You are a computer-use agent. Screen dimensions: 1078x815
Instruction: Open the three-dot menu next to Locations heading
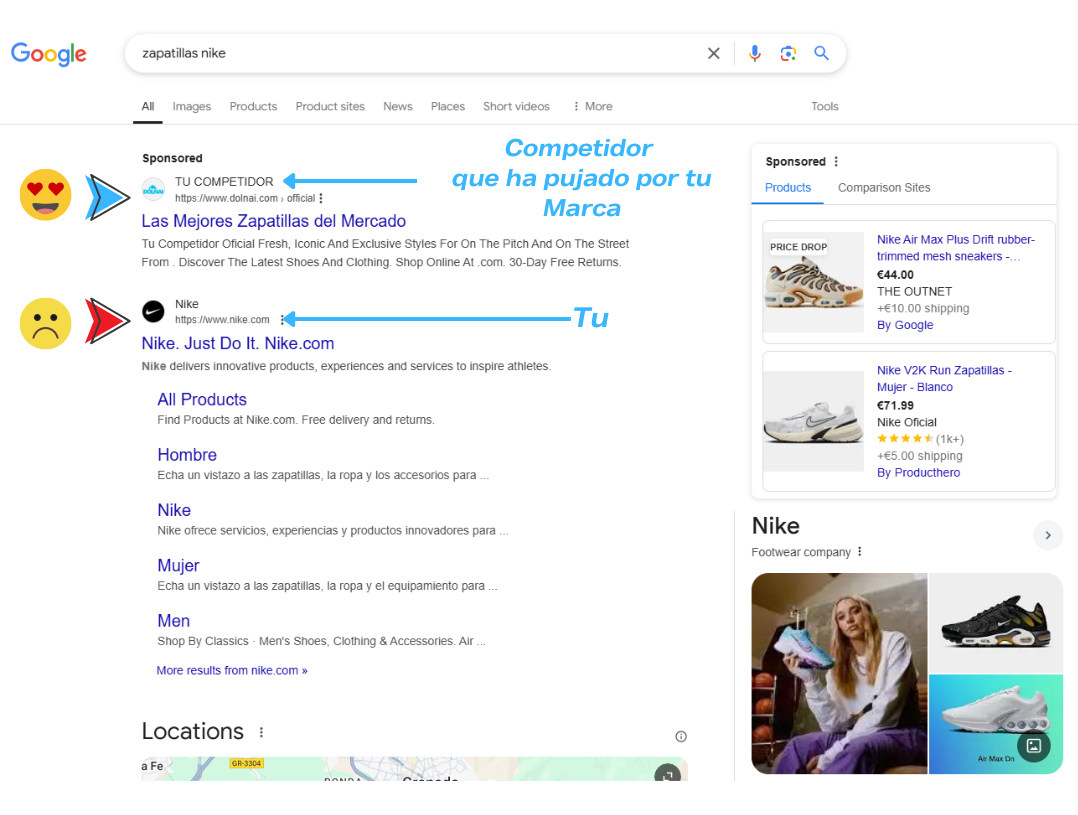[261, 732]
